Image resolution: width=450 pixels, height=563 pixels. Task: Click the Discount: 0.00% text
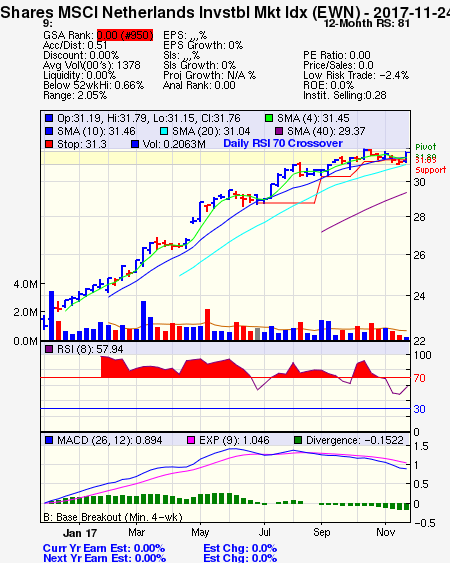coord(81,55)
